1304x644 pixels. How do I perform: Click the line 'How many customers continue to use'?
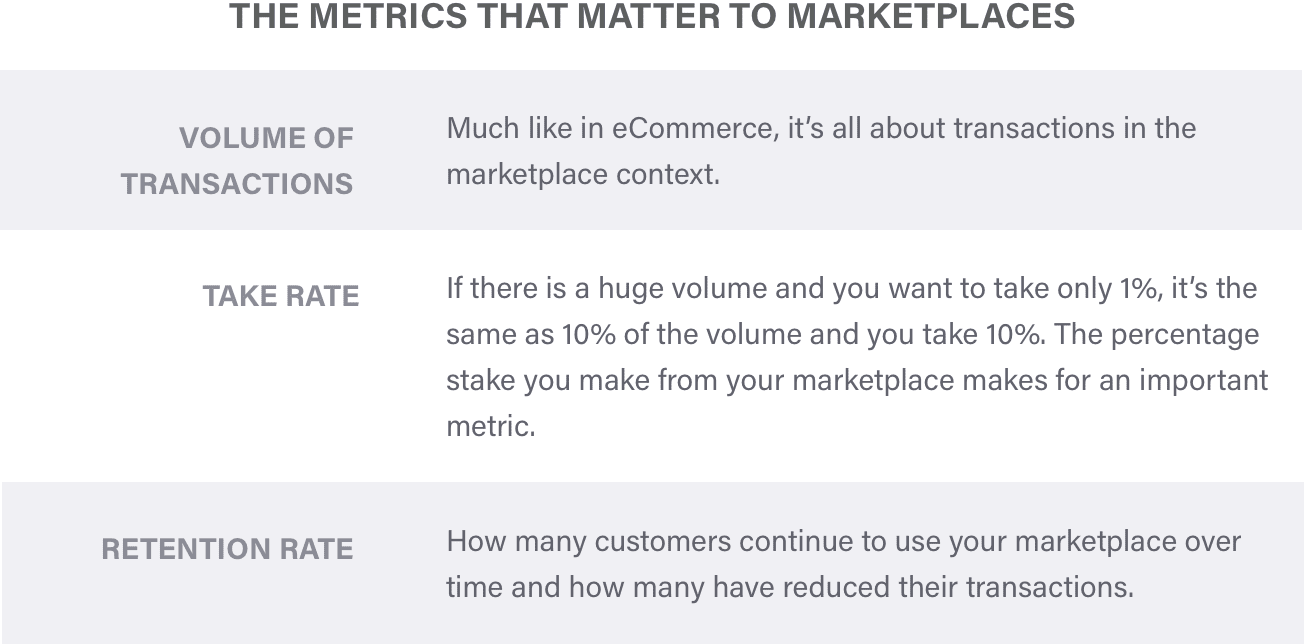click(843, 541)
